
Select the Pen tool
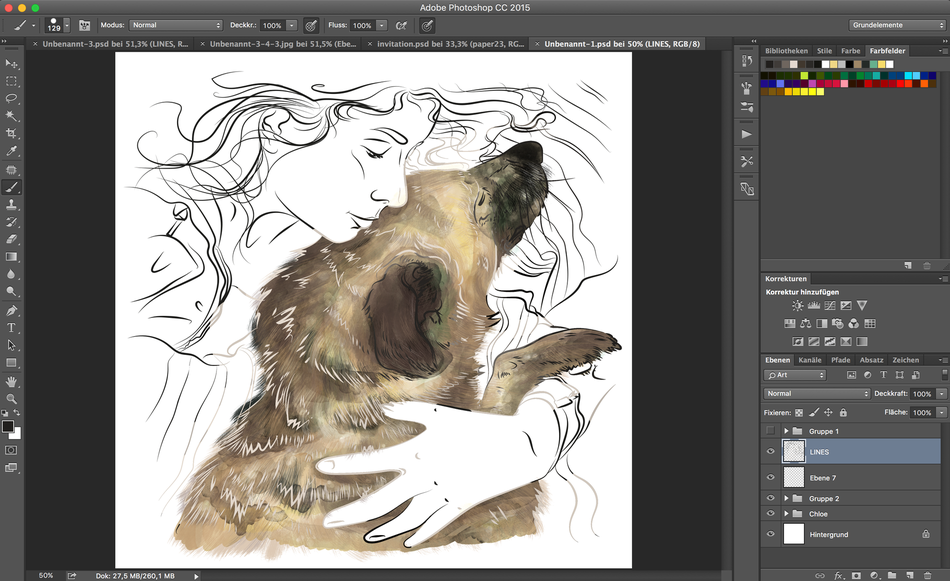coord(11,311)
